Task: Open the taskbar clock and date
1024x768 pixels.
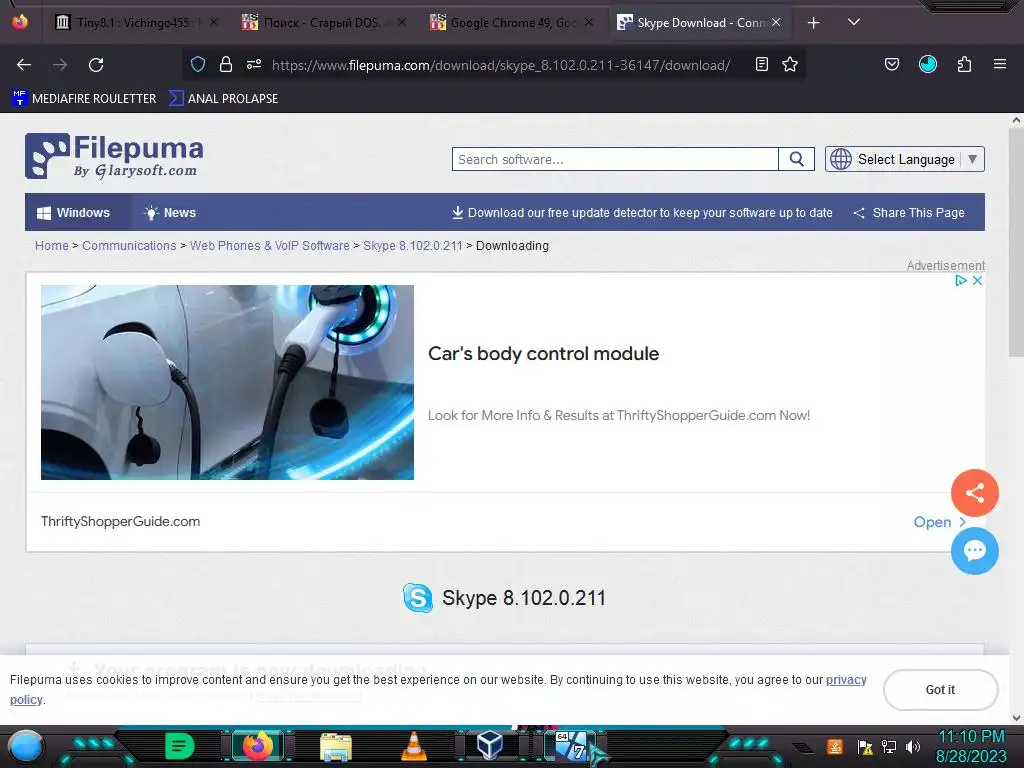Action: click(x=971, y=746)
